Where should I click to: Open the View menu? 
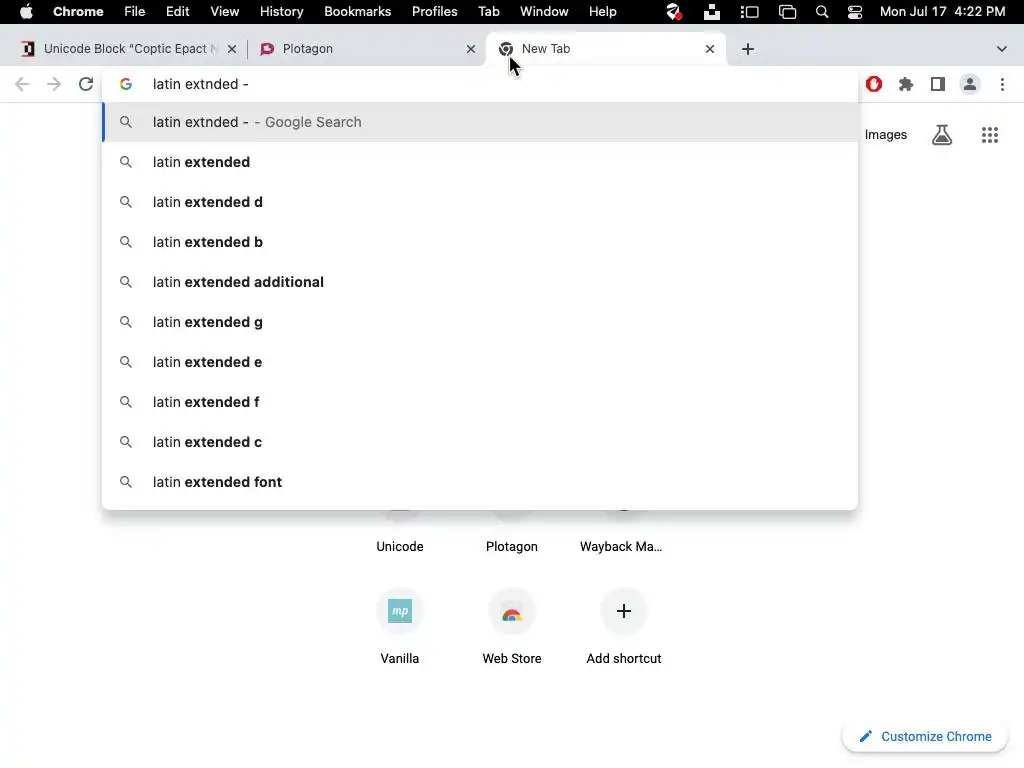pos(224,12)
